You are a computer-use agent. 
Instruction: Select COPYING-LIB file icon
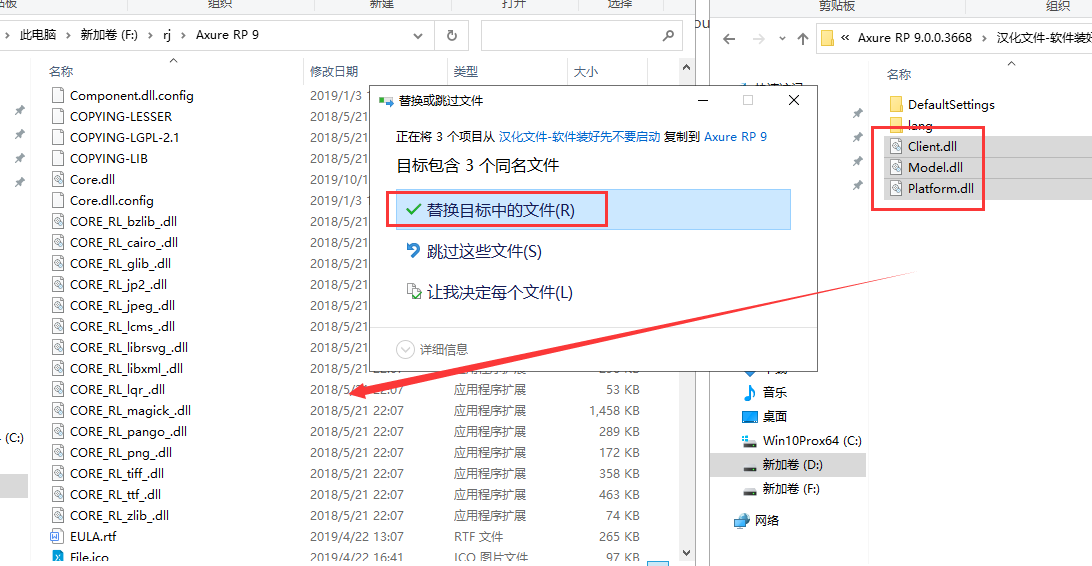(58, 158)
